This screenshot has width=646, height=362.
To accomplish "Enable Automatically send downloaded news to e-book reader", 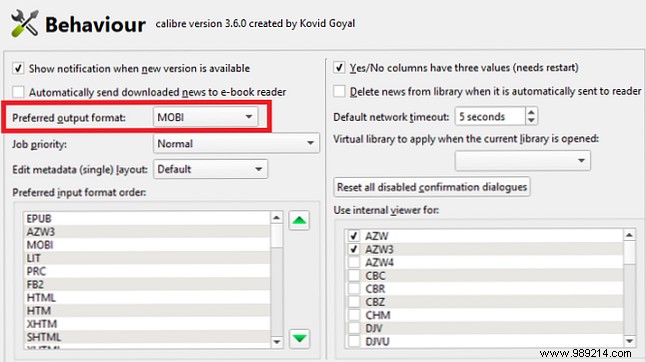I will pos(18,92).
